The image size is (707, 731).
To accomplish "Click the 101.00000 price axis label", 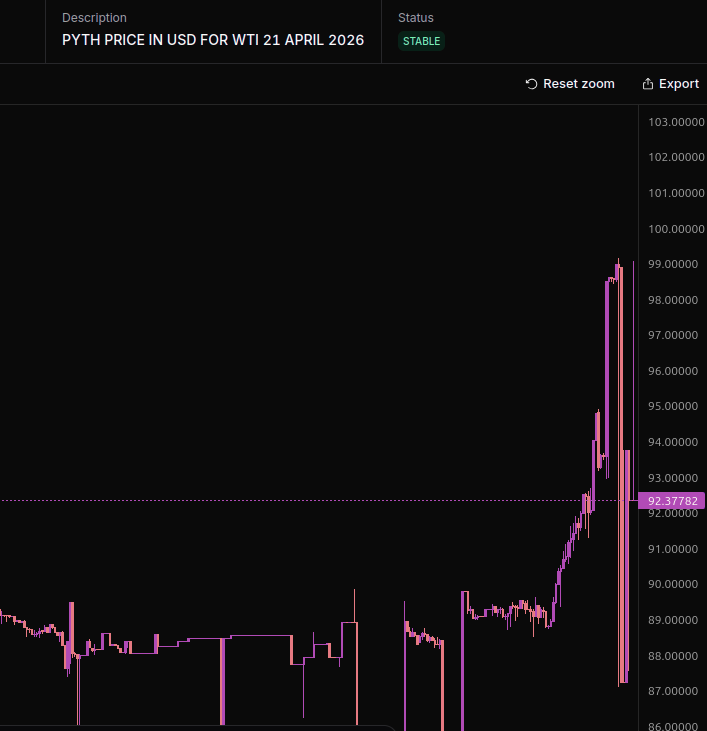I will [x=676, y=193].
